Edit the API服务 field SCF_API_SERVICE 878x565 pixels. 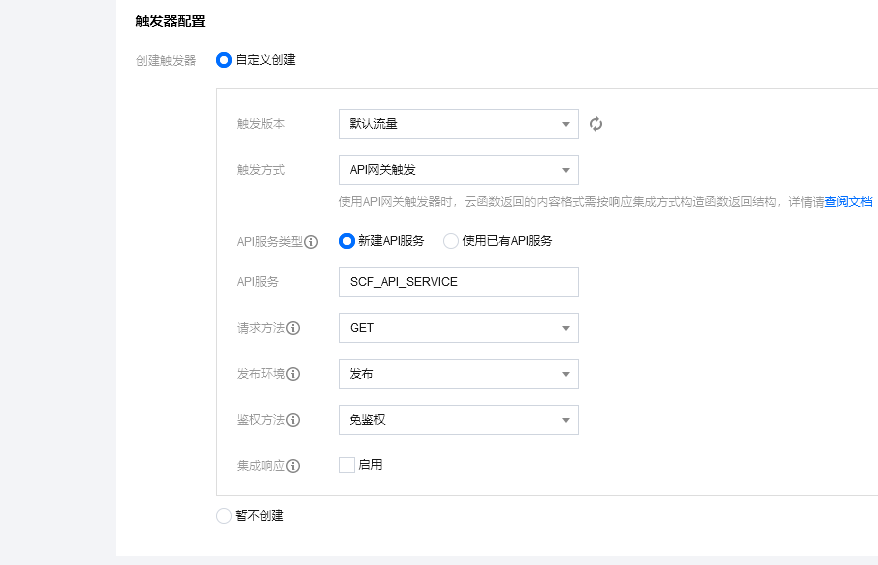tap(459, 282)
